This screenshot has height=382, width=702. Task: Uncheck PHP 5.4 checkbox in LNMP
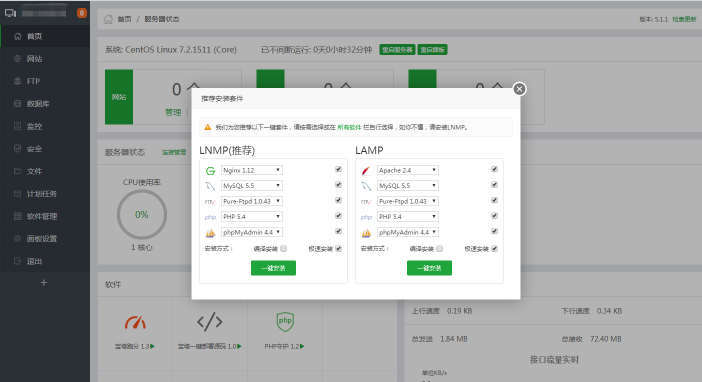(338, 216)
